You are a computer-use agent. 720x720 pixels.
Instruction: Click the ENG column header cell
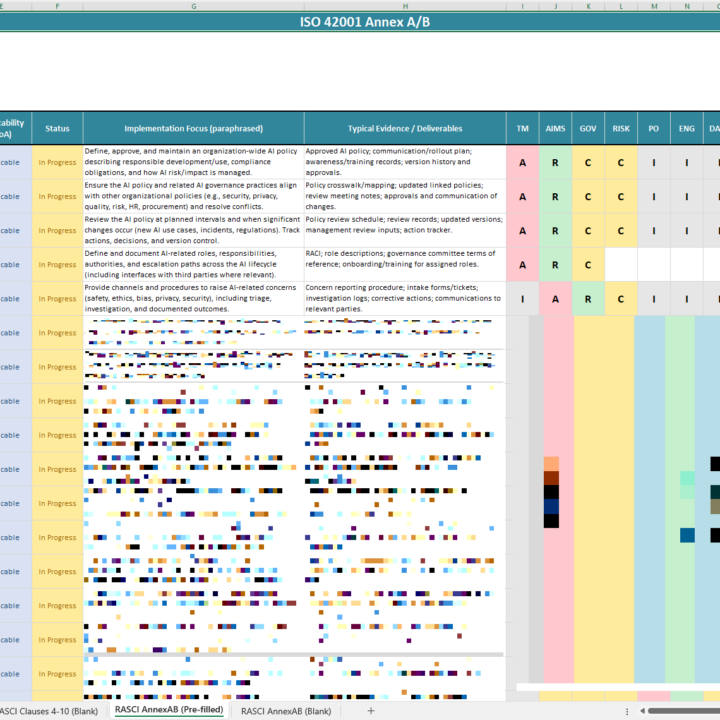point(687,129)
